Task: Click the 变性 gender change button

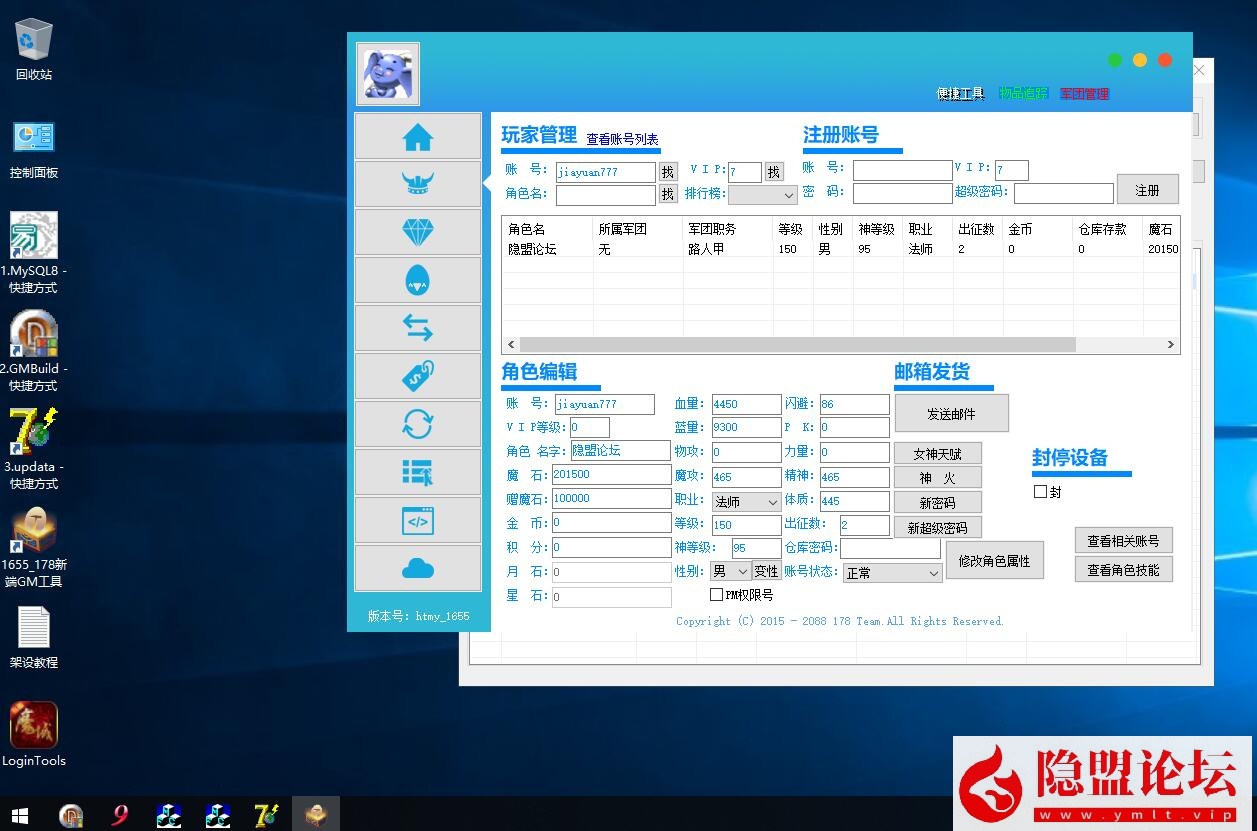Action: click(767, 571)
